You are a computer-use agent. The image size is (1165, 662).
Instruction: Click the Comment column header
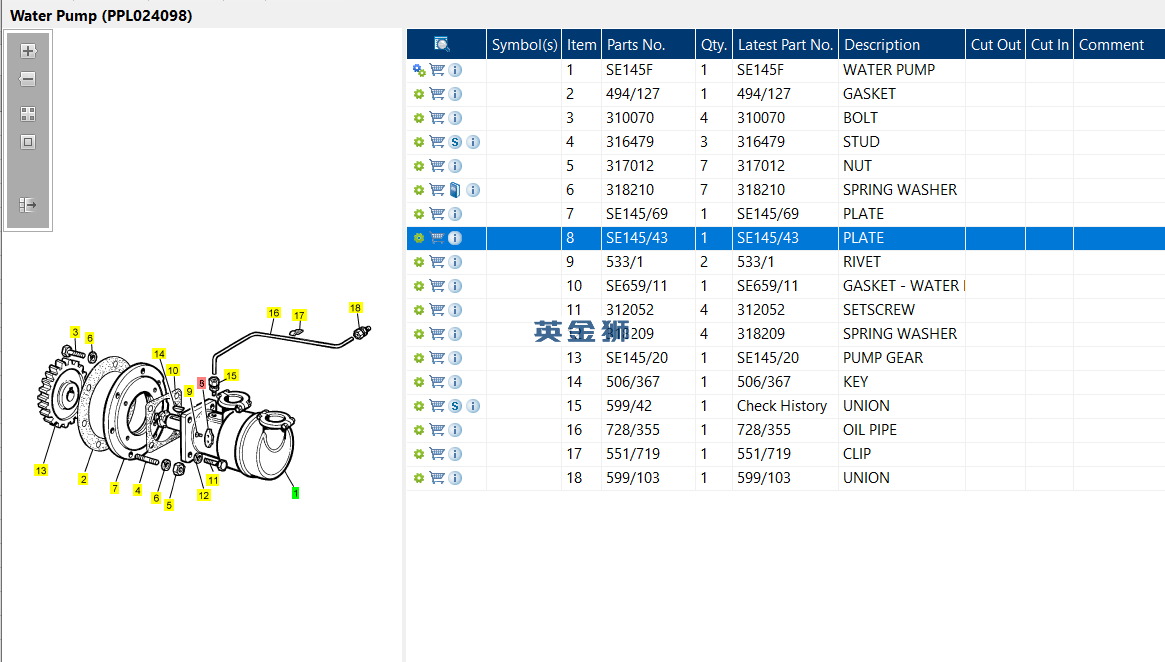[x=1119, y=45]
